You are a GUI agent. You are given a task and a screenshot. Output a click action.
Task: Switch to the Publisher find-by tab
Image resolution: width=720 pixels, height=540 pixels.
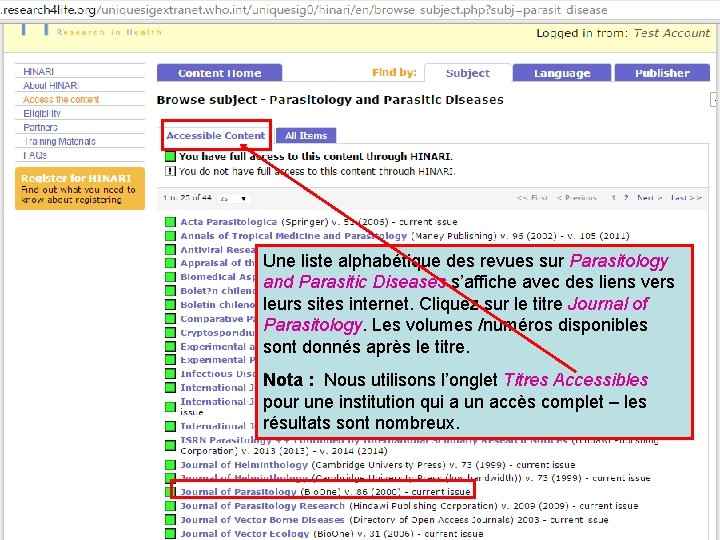click(662, 73)
